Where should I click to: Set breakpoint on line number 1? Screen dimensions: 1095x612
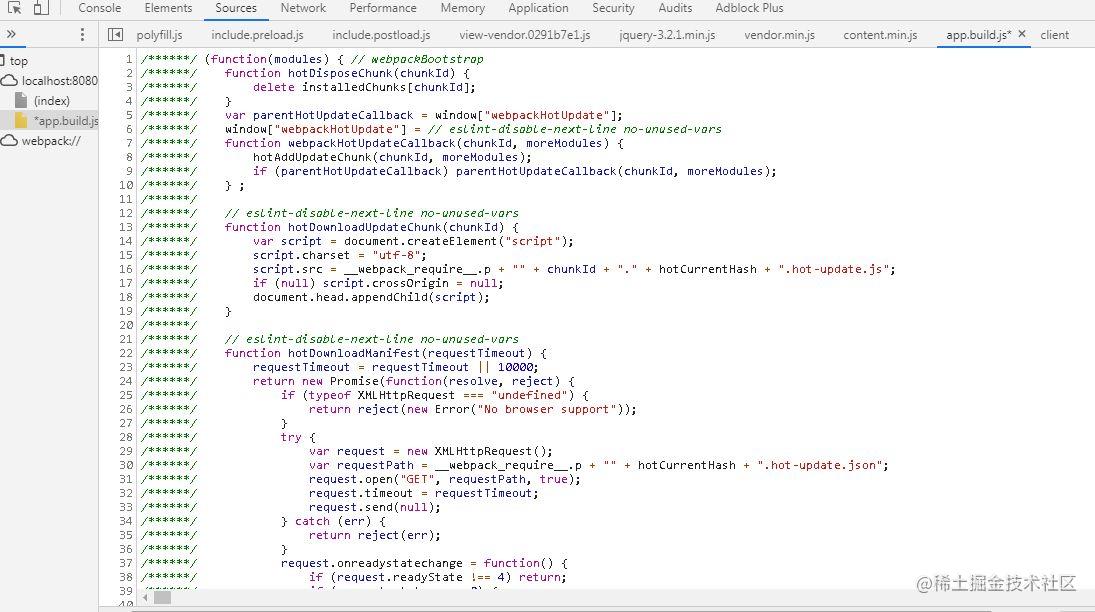(129, 59)
